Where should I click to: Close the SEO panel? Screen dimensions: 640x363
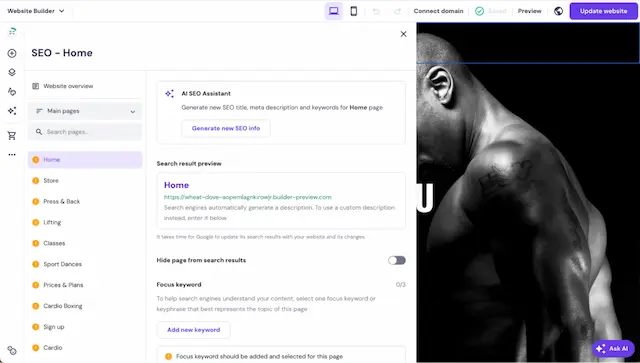tap(403, 34)
